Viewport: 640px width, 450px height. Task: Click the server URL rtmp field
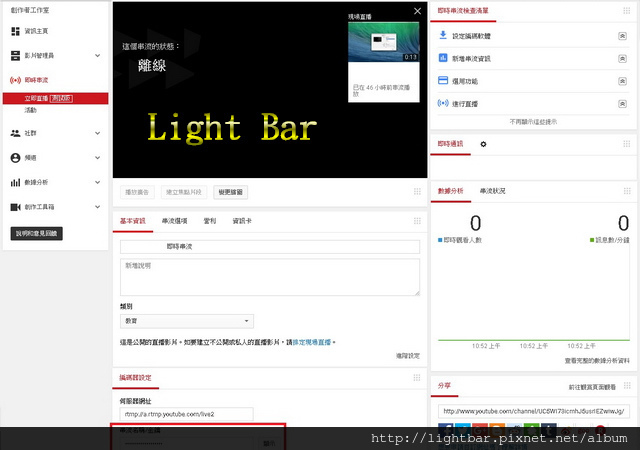click(187, 414)
